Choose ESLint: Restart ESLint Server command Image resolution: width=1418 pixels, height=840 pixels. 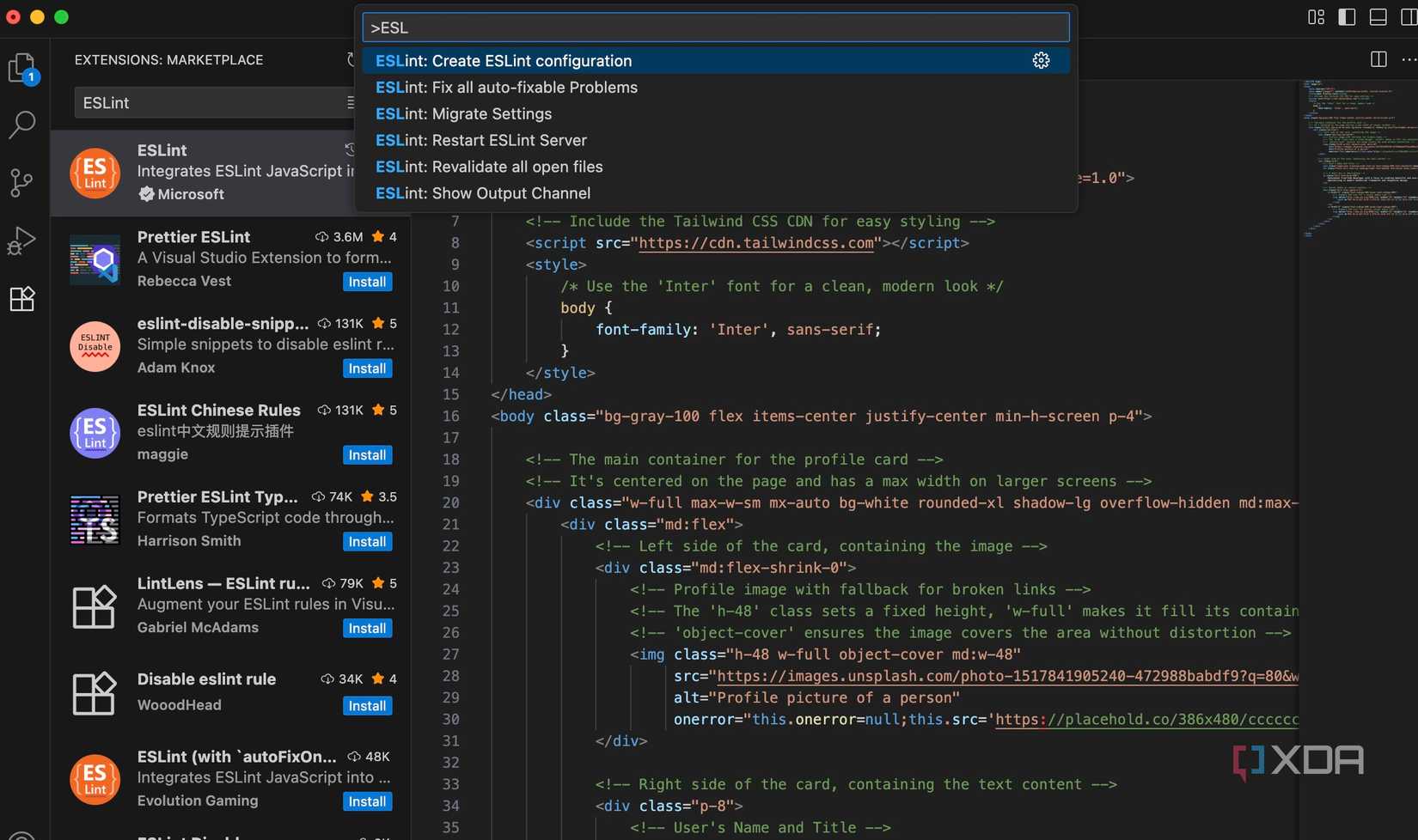[x=480, y=140]
